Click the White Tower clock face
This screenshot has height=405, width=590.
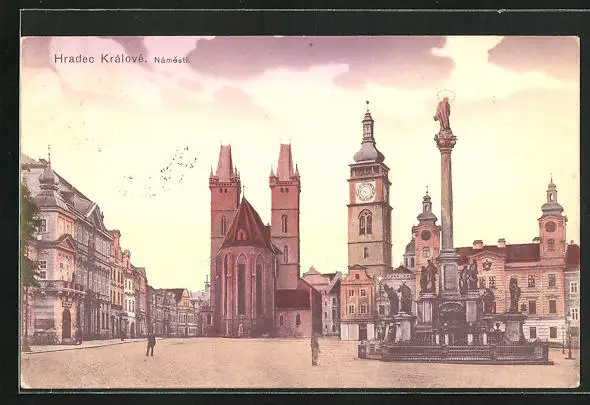click(x=366, y=192)
